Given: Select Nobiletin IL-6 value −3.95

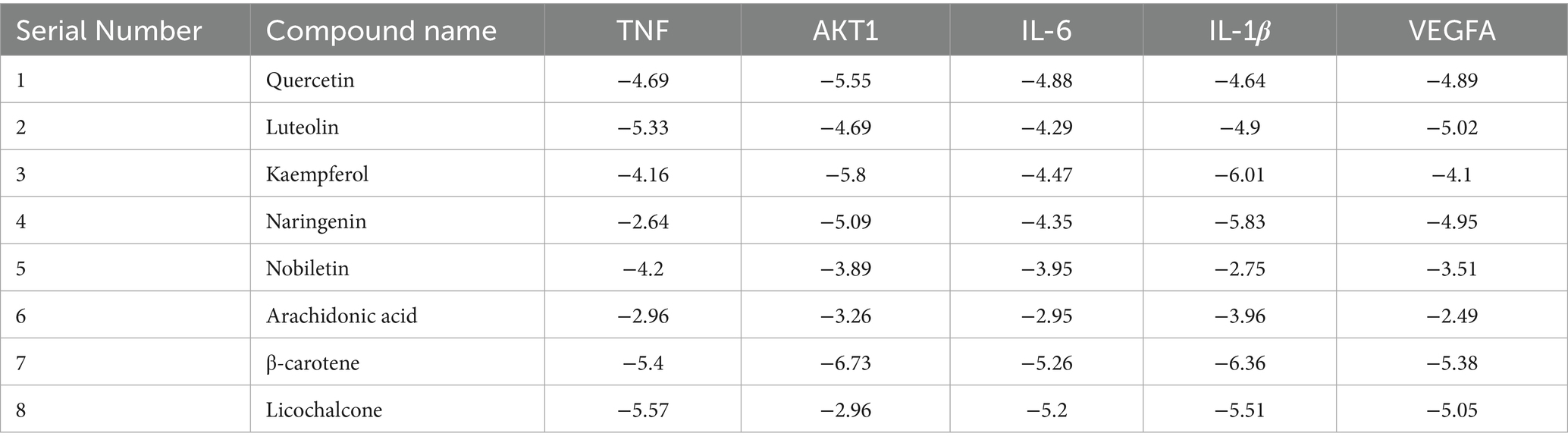Looking at the screenshot, I should click(1046, 269).
